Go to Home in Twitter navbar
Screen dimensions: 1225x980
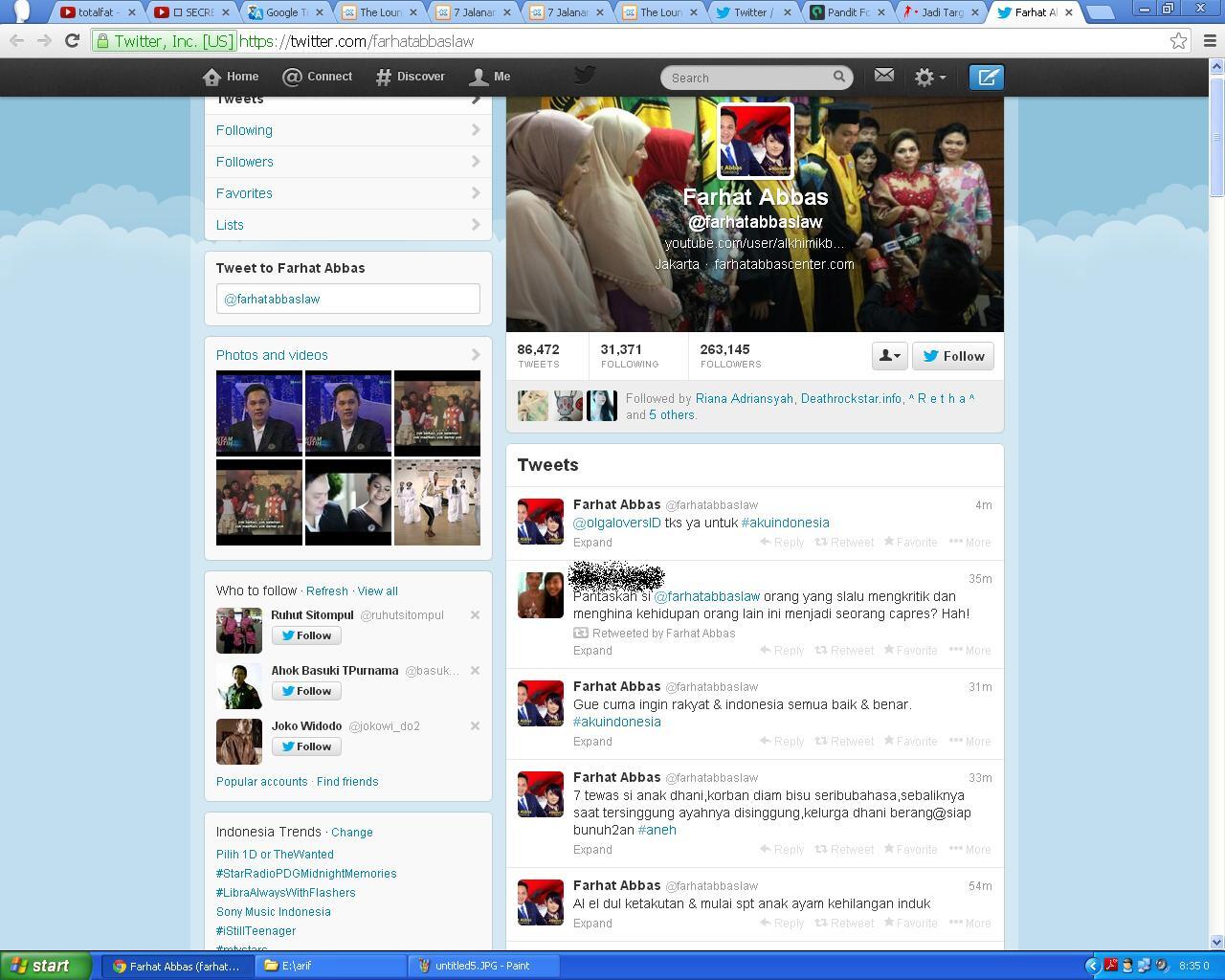pyautogui.click(x=231, y=77)
